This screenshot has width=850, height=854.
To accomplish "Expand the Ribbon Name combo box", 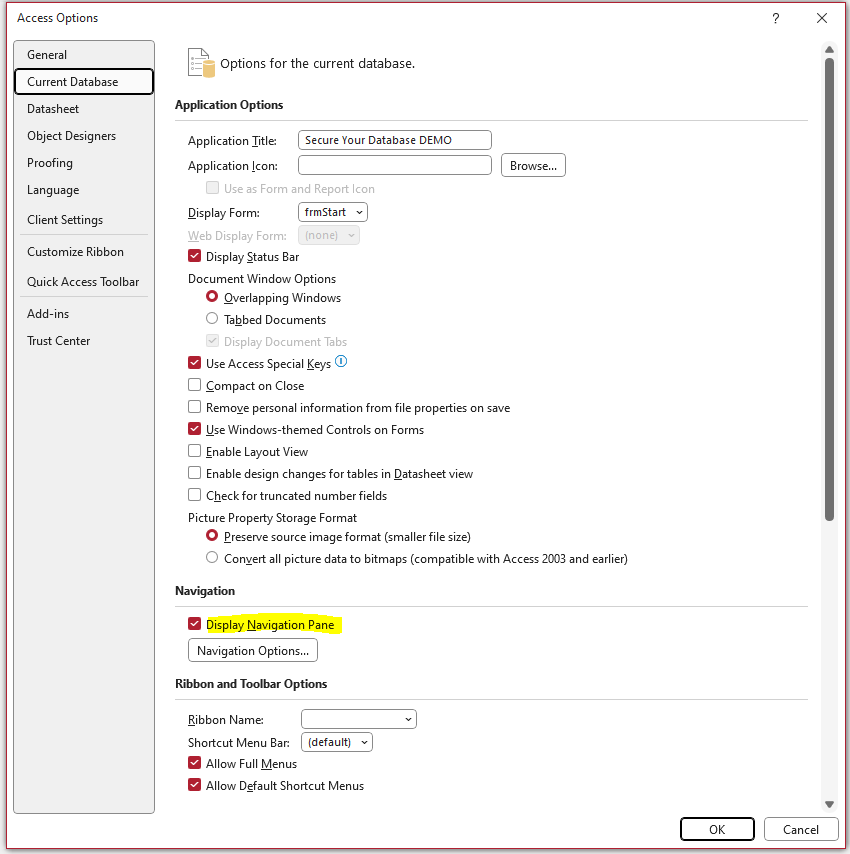I will (359, 719).
